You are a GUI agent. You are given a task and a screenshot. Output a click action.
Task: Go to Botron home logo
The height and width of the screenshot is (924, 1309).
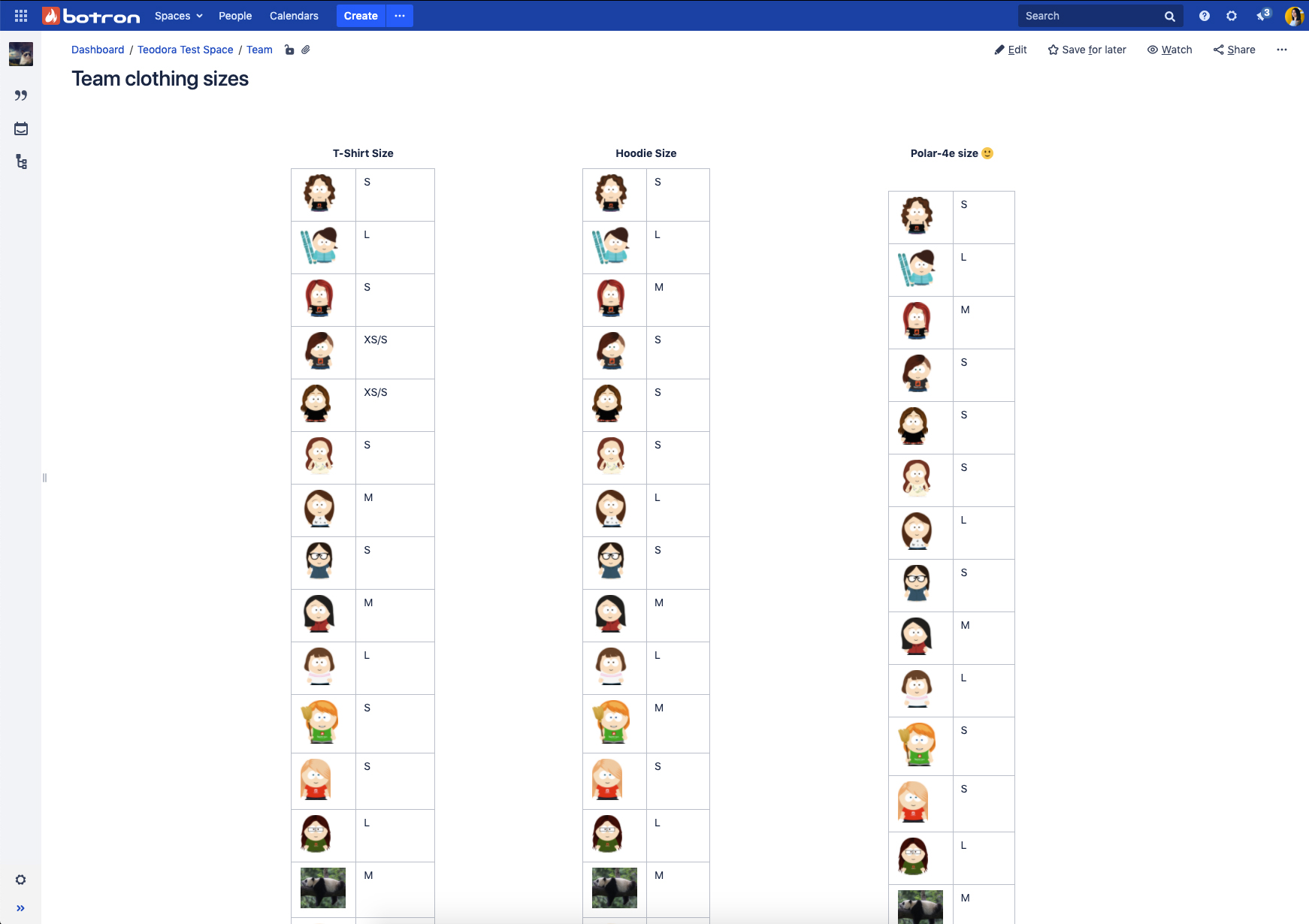[91, 16]
